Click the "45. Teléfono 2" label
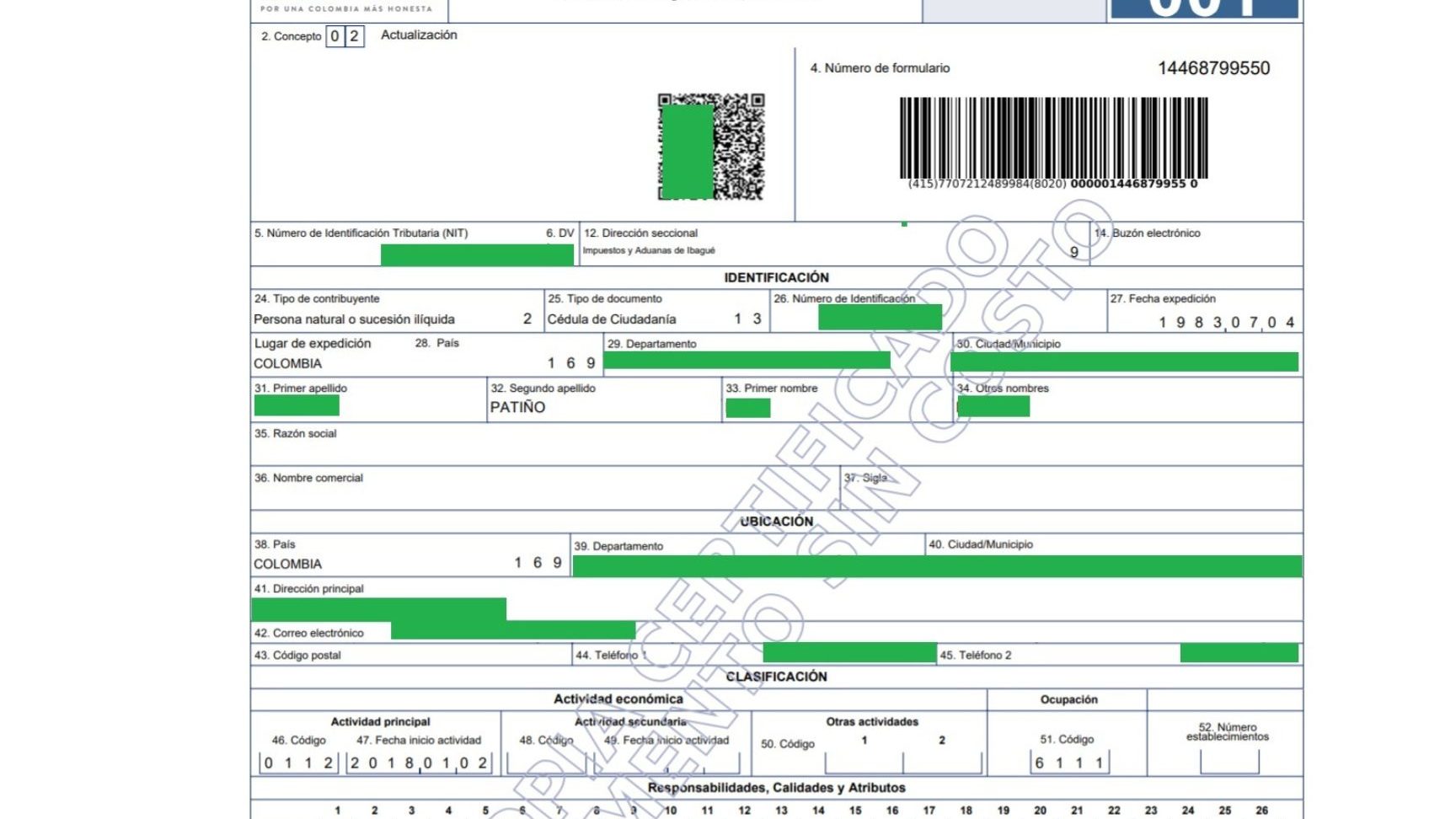Viewport: 1456px width, 819px height. click(976, 655)
